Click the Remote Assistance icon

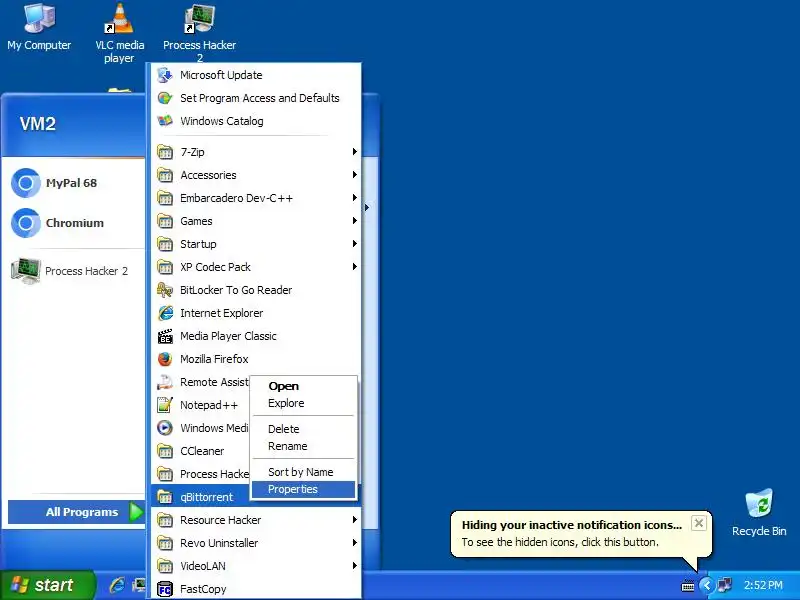tap(165, 382)
